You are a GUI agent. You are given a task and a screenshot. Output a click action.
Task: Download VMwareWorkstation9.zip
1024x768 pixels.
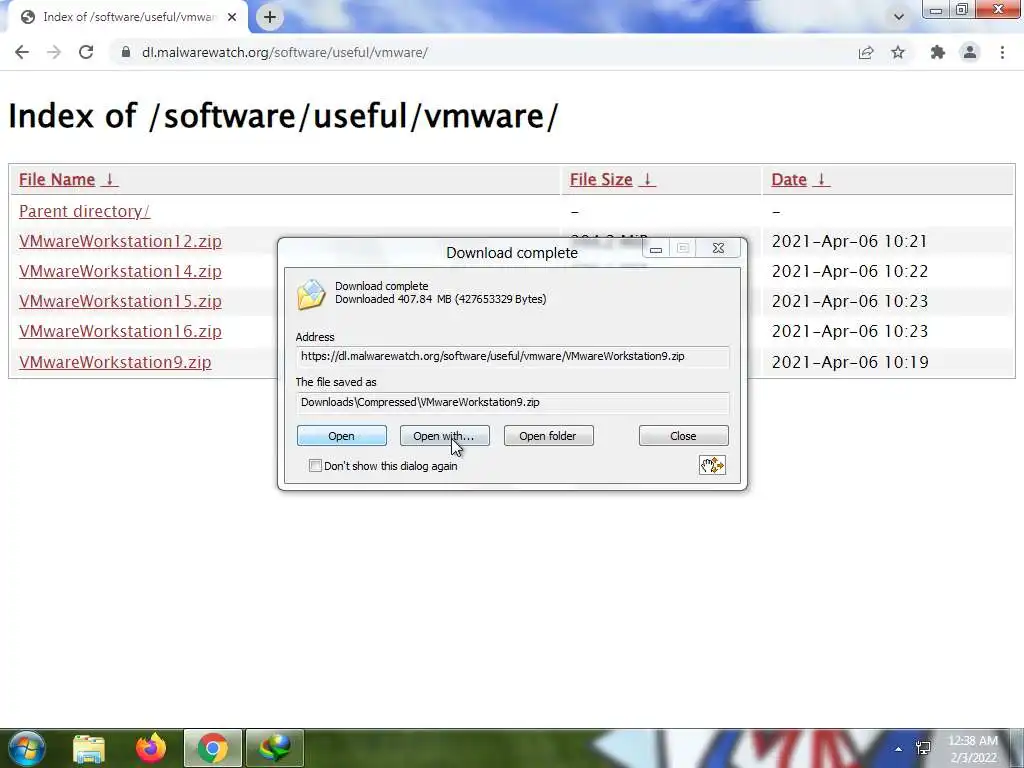point(115,362)
